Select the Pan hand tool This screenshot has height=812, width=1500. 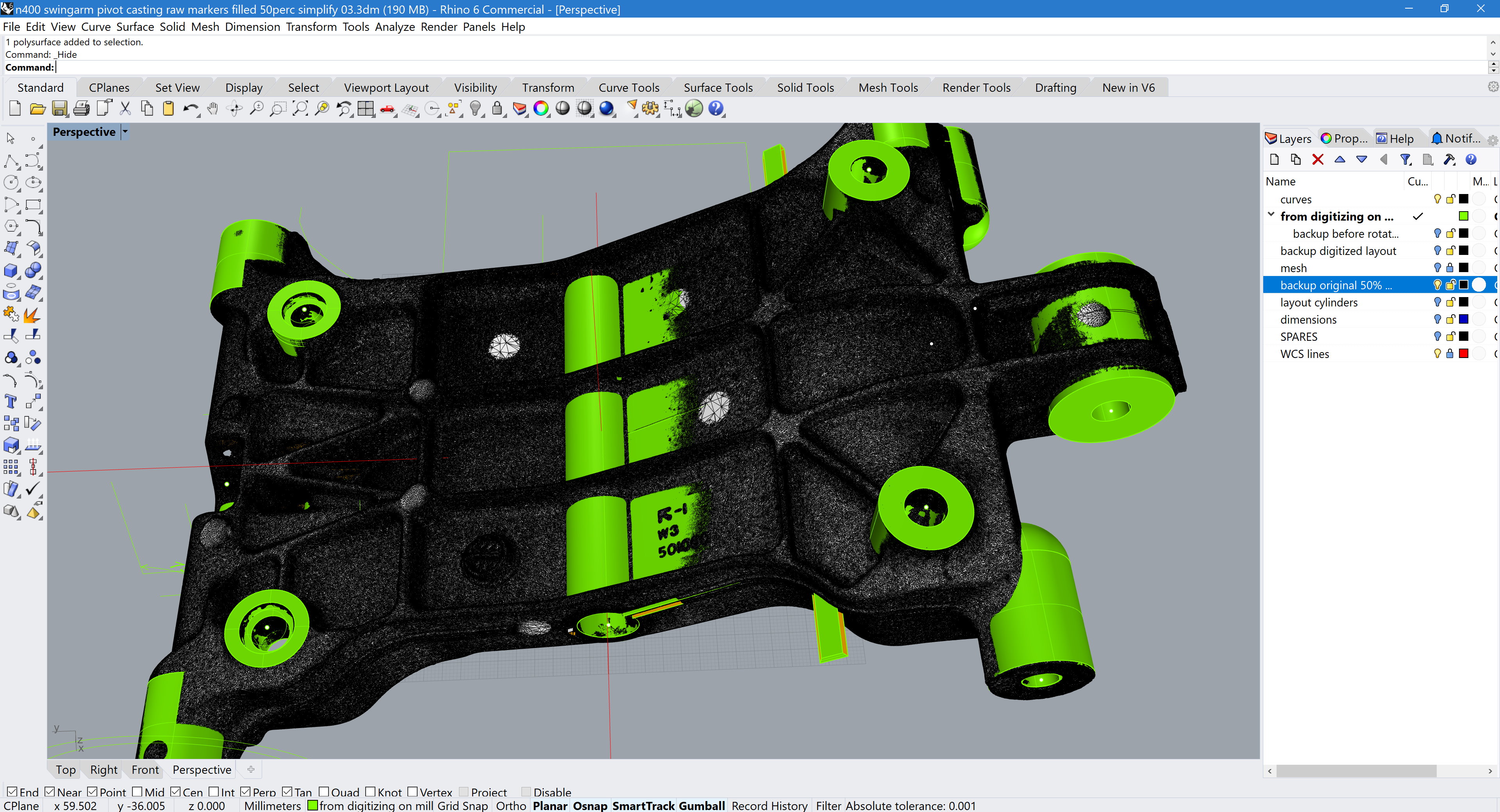(212, 108)
